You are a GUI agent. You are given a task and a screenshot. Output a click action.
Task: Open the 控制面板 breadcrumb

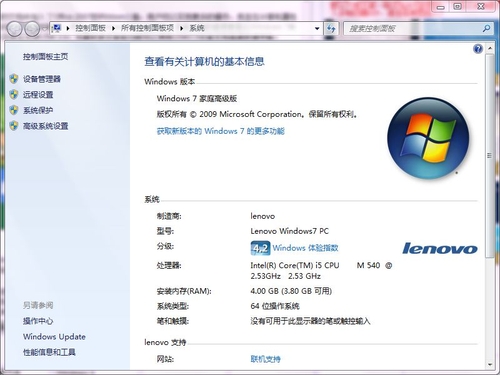point(90,28)
